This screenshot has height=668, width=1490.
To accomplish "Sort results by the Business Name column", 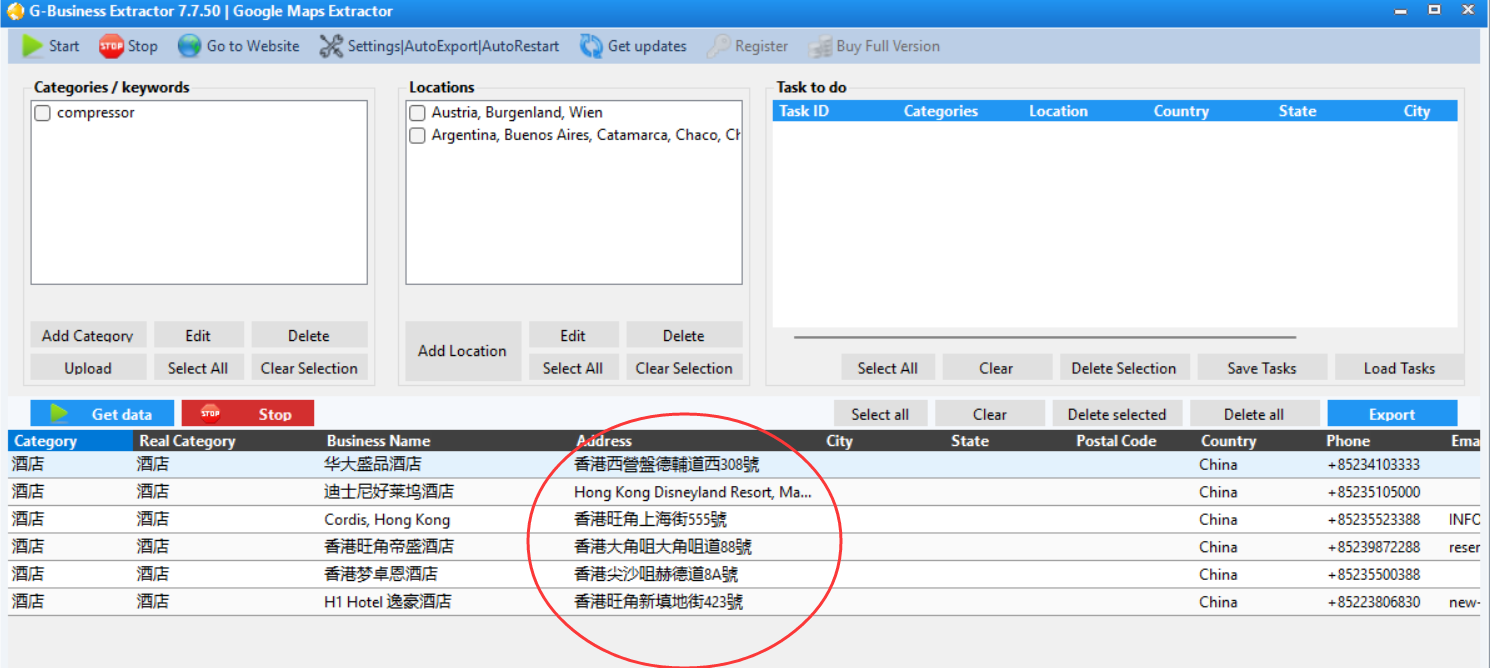I will point(378,440).
